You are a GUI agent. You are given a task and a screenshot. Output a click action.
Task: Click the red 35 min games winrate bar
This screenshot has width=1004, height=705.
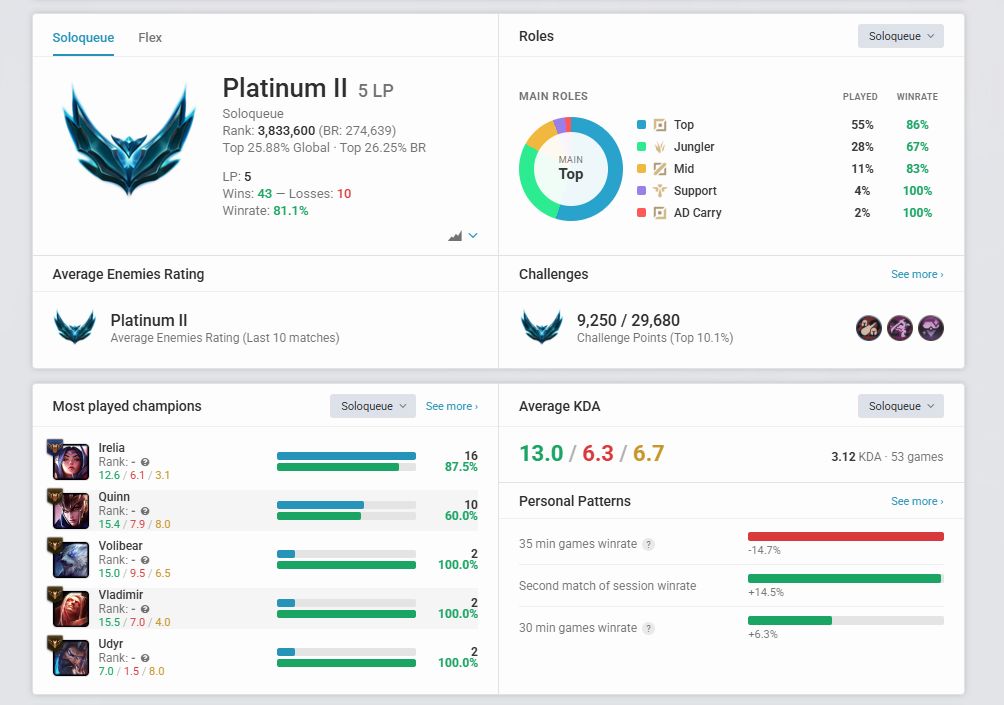pos(846,537)
